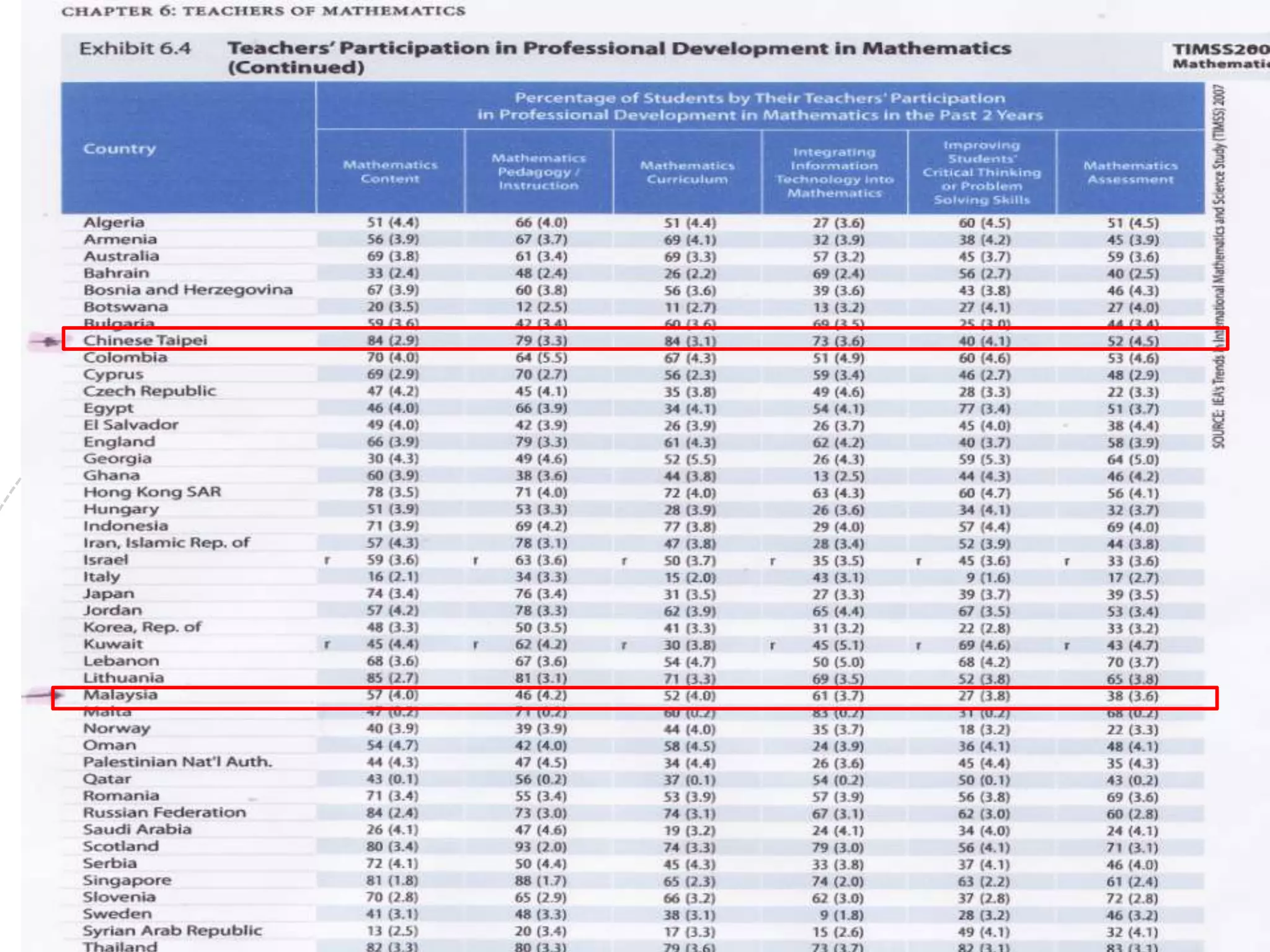Click the Algeria row label

(113, 223)
